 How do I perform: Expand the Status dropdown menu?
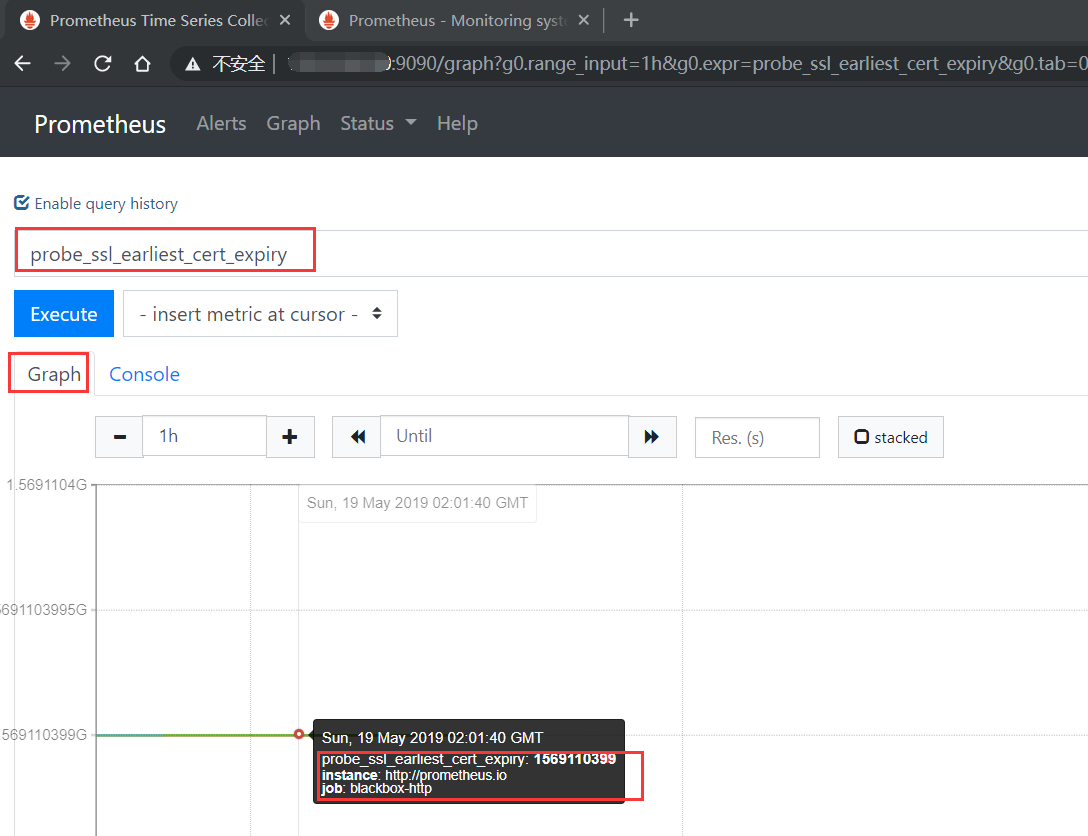pyautogui.click(x=378, y=123)
